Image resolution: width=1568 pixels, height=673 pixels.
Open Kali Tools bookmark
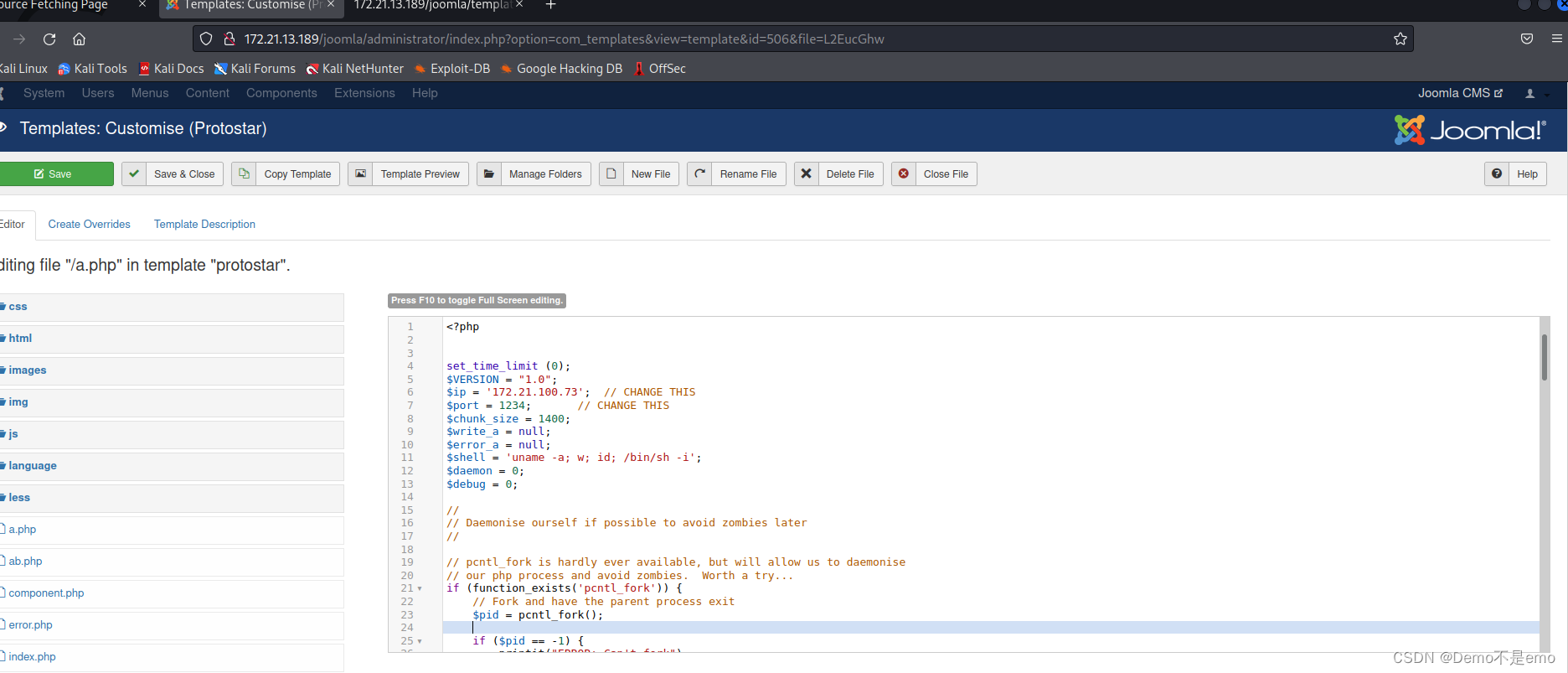[92, 69]
